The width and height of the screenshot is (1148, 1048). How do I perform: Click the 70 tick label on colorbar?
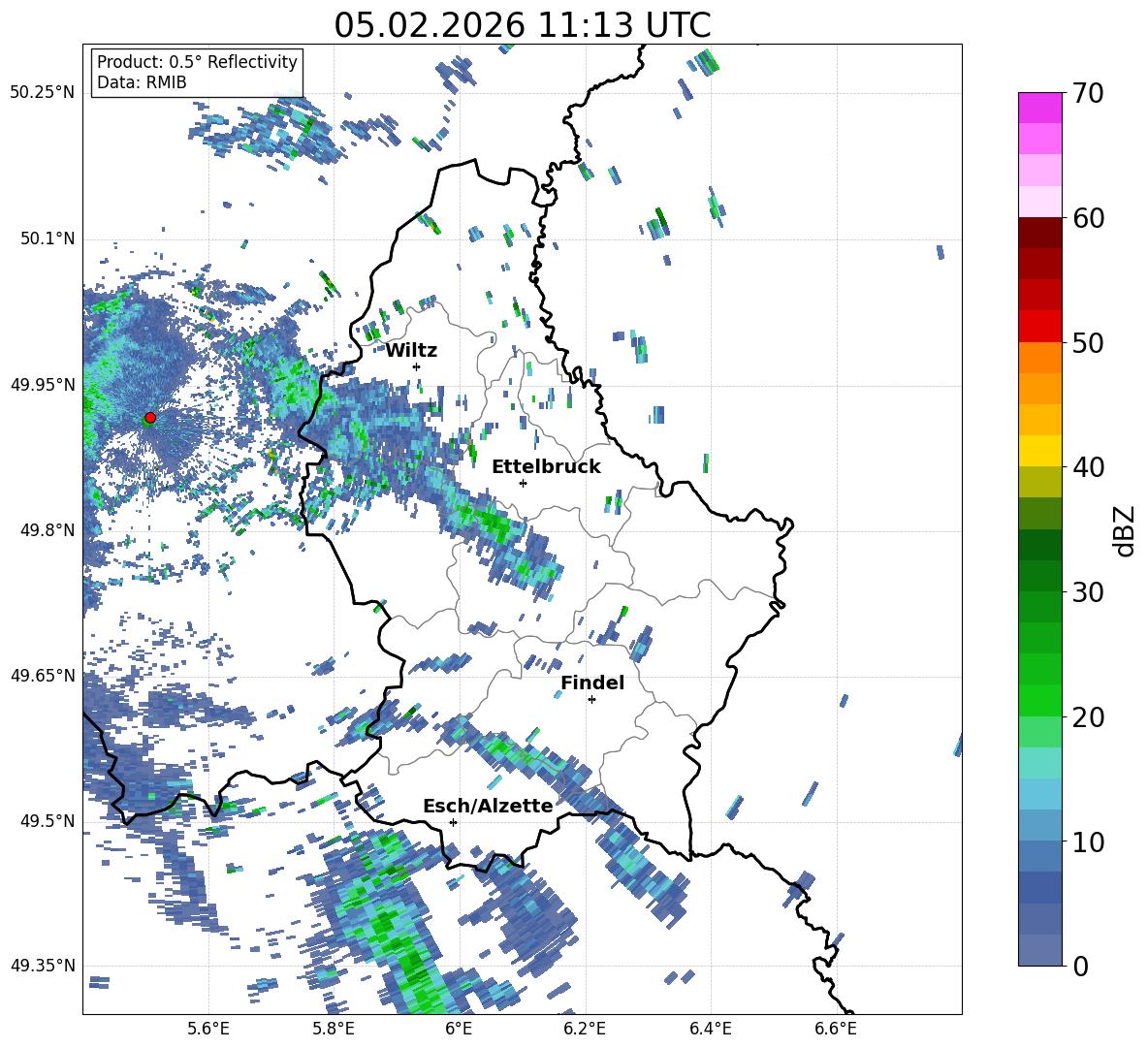coord(1087,94)
